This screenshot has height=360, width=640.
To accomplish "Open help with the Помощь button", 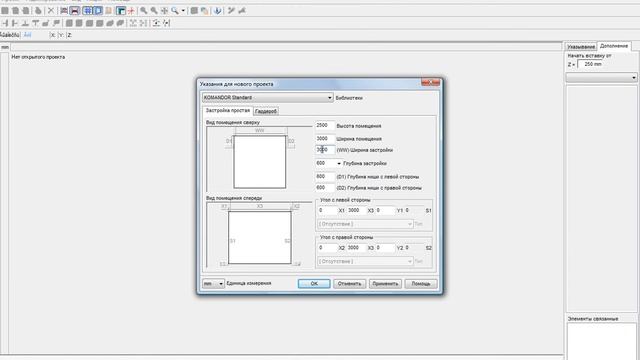I will 421,284.
